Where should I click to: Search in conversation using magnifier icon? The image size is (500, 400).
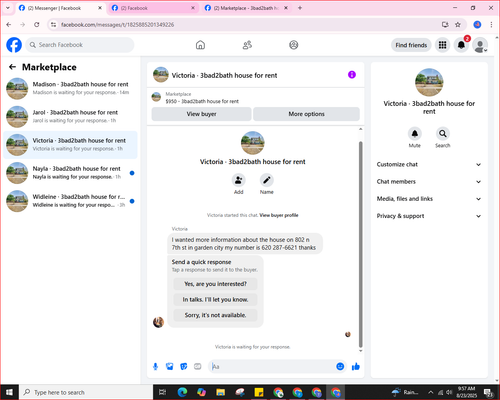[443, 134]
